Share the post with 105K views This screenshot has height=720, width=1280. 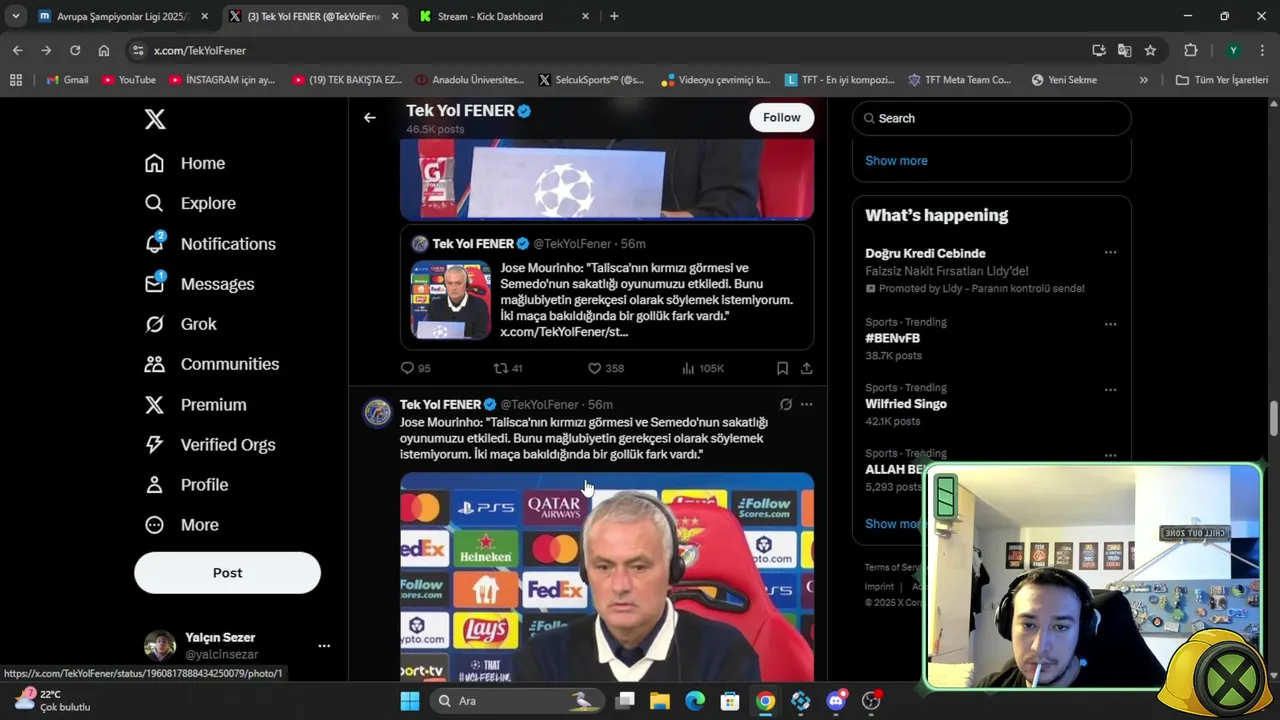click(x=806, y=368)
